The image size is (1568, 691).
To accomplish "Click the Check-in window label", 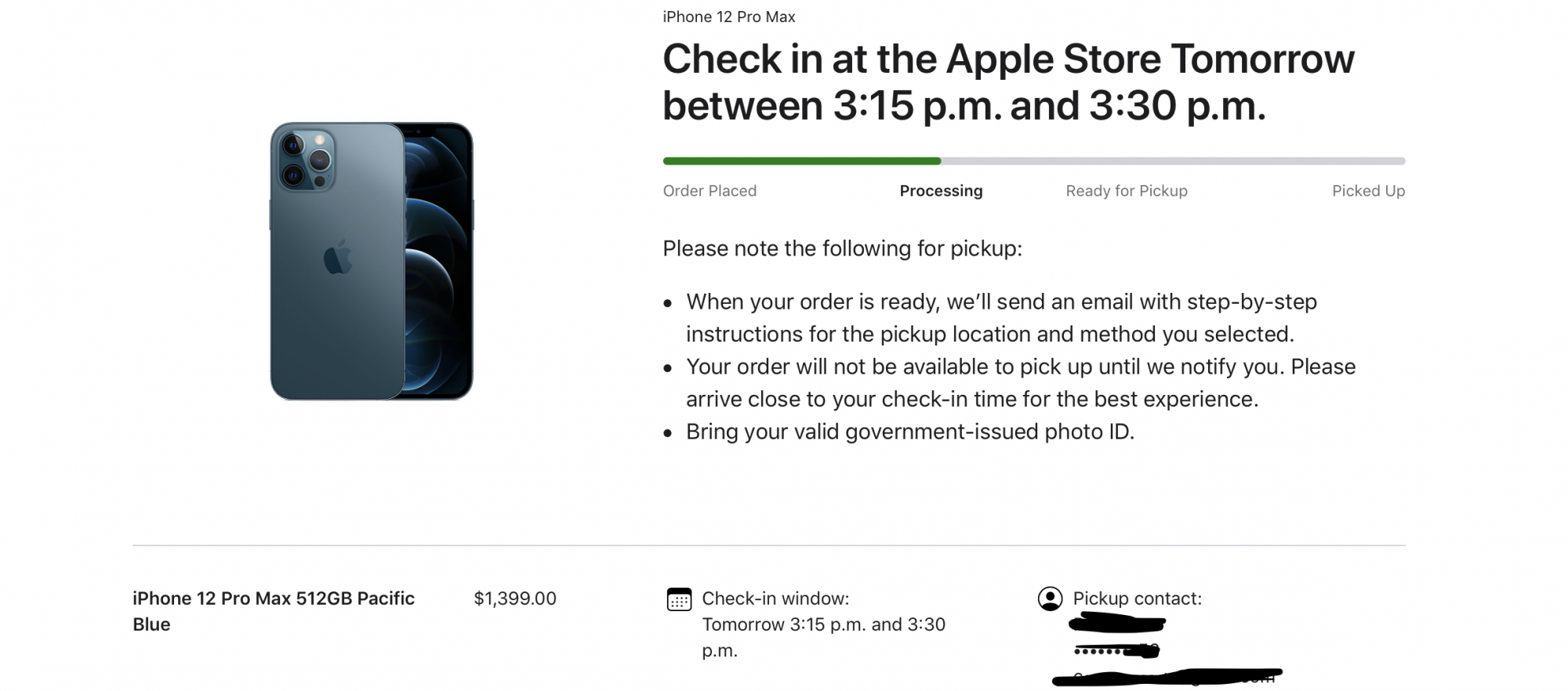I will tap(775, 599).
